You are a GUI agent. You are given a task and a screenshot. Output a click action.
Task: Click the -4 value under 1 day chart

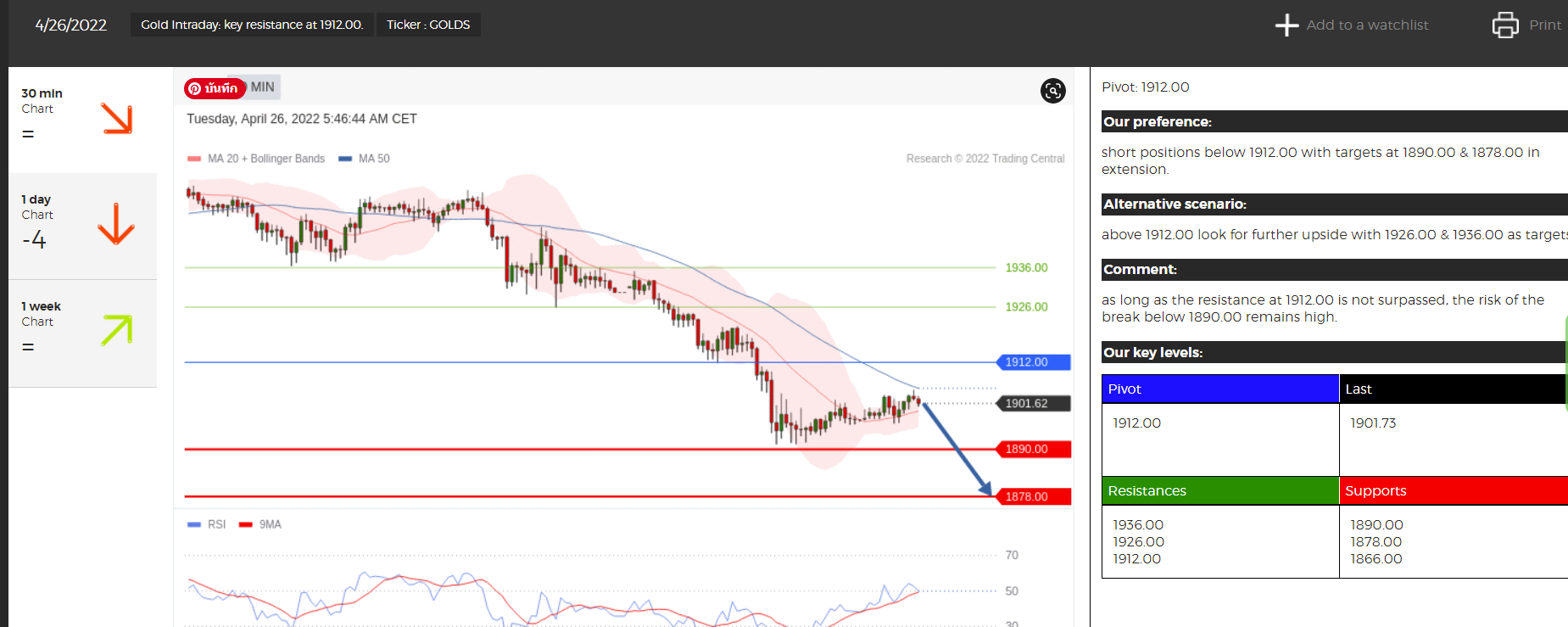point(34,240)
